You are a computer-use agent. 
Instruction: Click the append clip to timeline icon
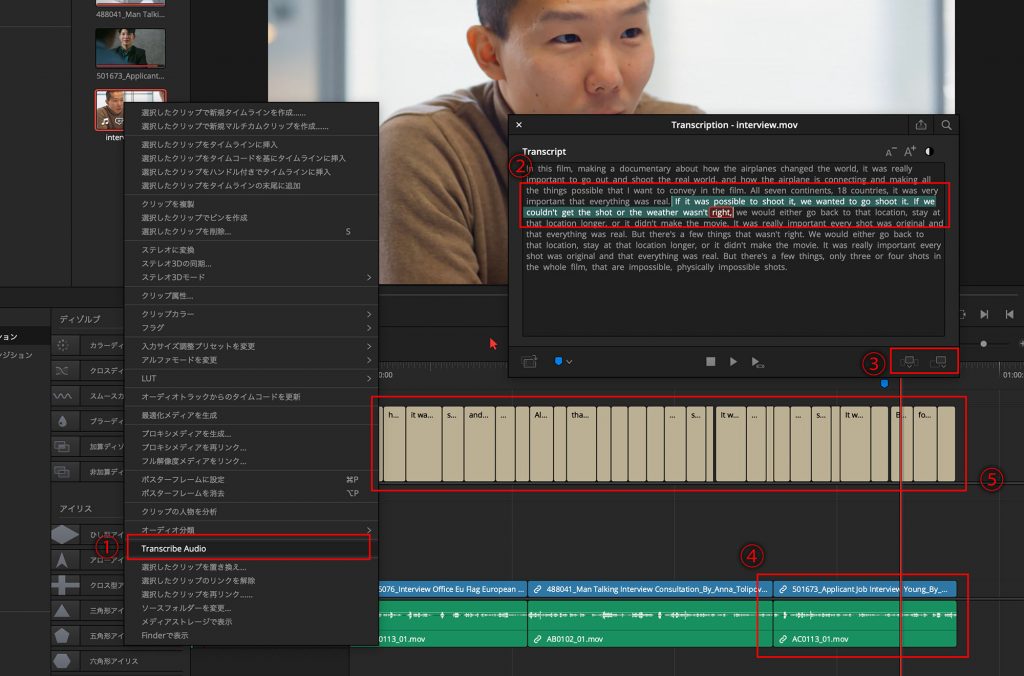click(x=939, y=362)
